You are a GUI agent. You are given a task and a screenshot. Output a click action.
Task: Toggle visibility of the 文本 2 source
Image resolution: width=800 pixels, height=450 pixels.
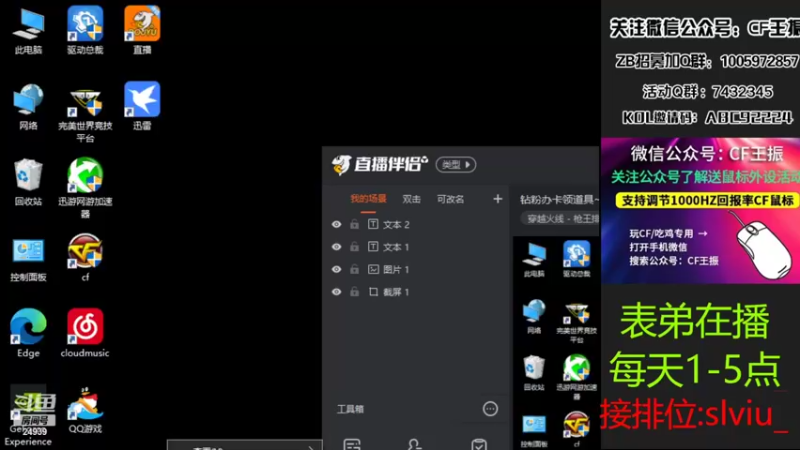click(x=336, y=224)
